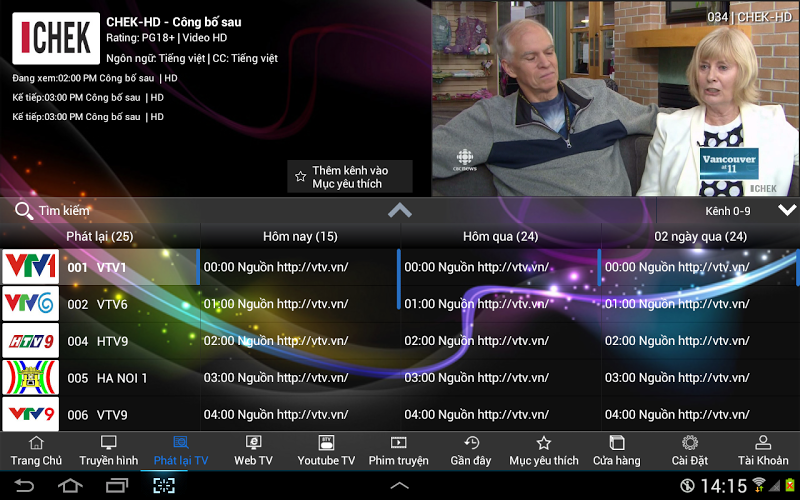
Task: Click the CHEK-HD video preview
Action: [x=616, y=98]
